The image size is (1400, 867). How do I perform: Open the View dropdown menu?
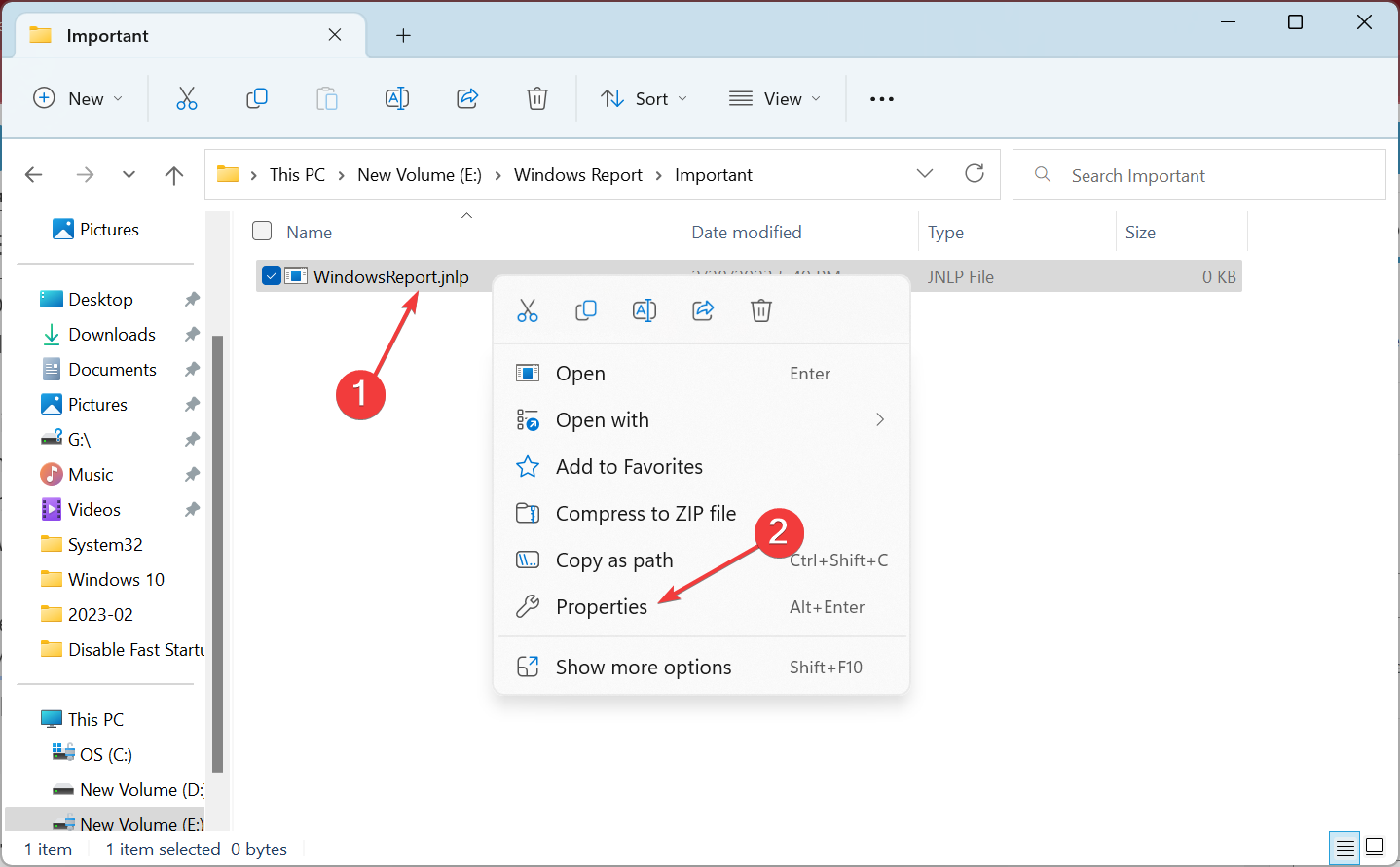click(x=775, y=98)
